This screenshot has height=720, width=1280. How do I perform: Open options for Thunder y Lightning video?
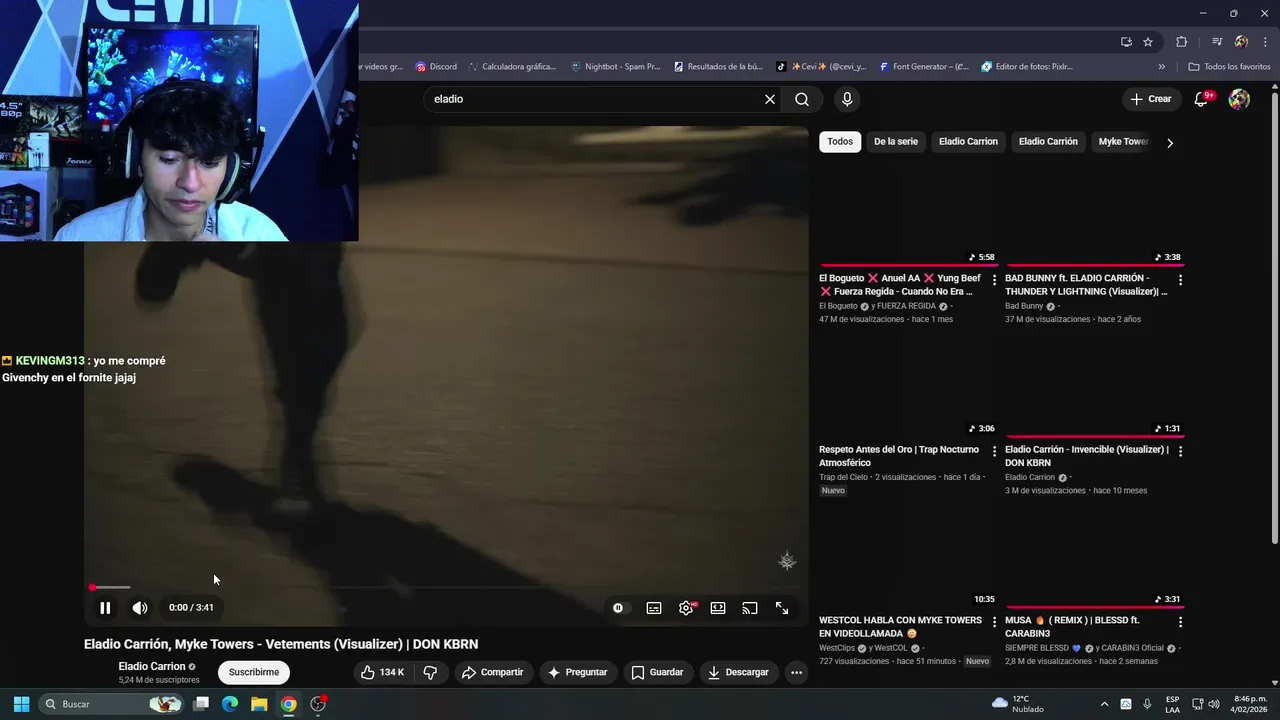(x=1180, y=280)
